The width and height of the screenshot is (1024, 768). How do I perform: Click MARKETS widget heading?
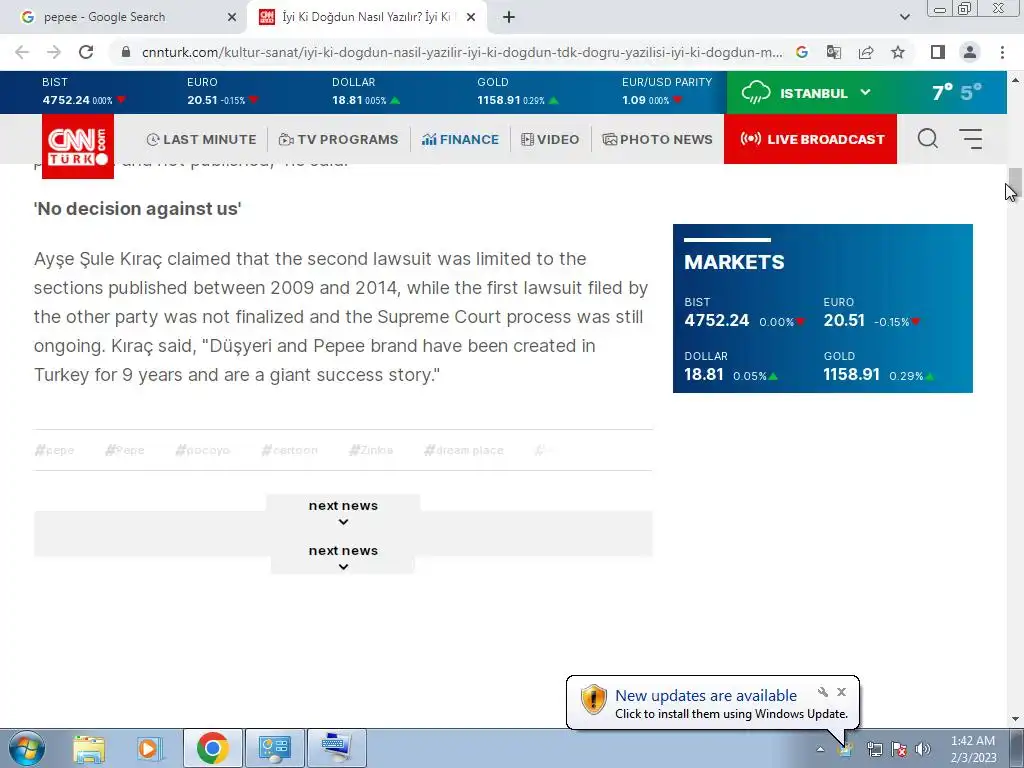(x=734, y=262)
